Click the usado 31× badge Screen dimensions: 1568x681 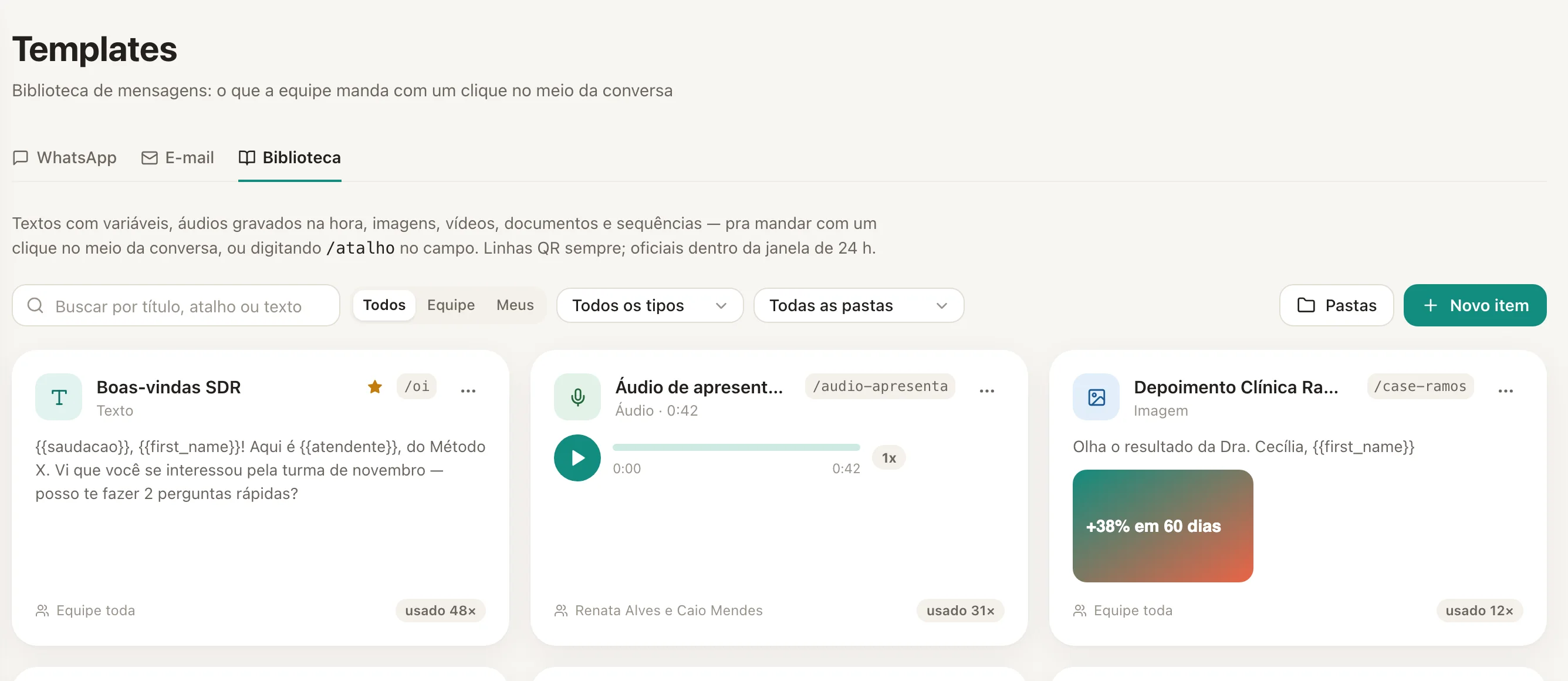[960, 611]
